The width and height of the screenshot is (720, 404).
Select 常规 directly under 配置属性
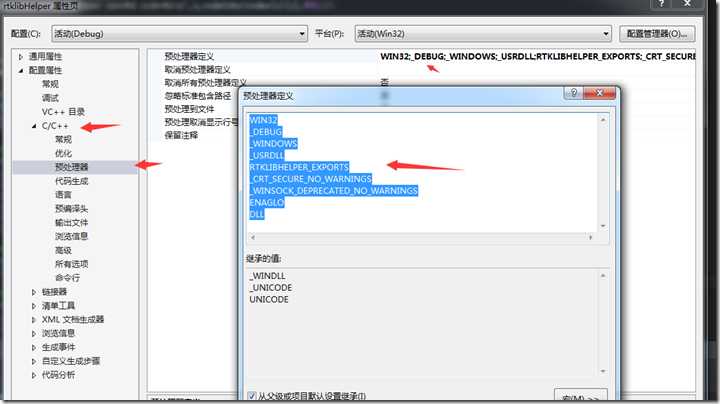[x=50, y=84]
